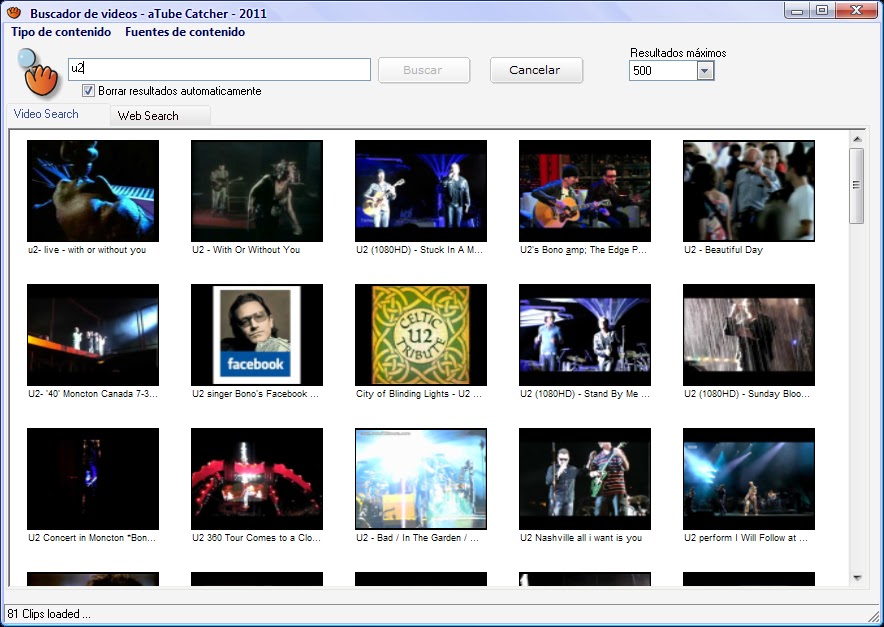Select the 'U2's Bono amp; The Edge P...' thumbnail
Viewport: 884px width, 627px height.
pyautogui.click(x=585, y=191)
